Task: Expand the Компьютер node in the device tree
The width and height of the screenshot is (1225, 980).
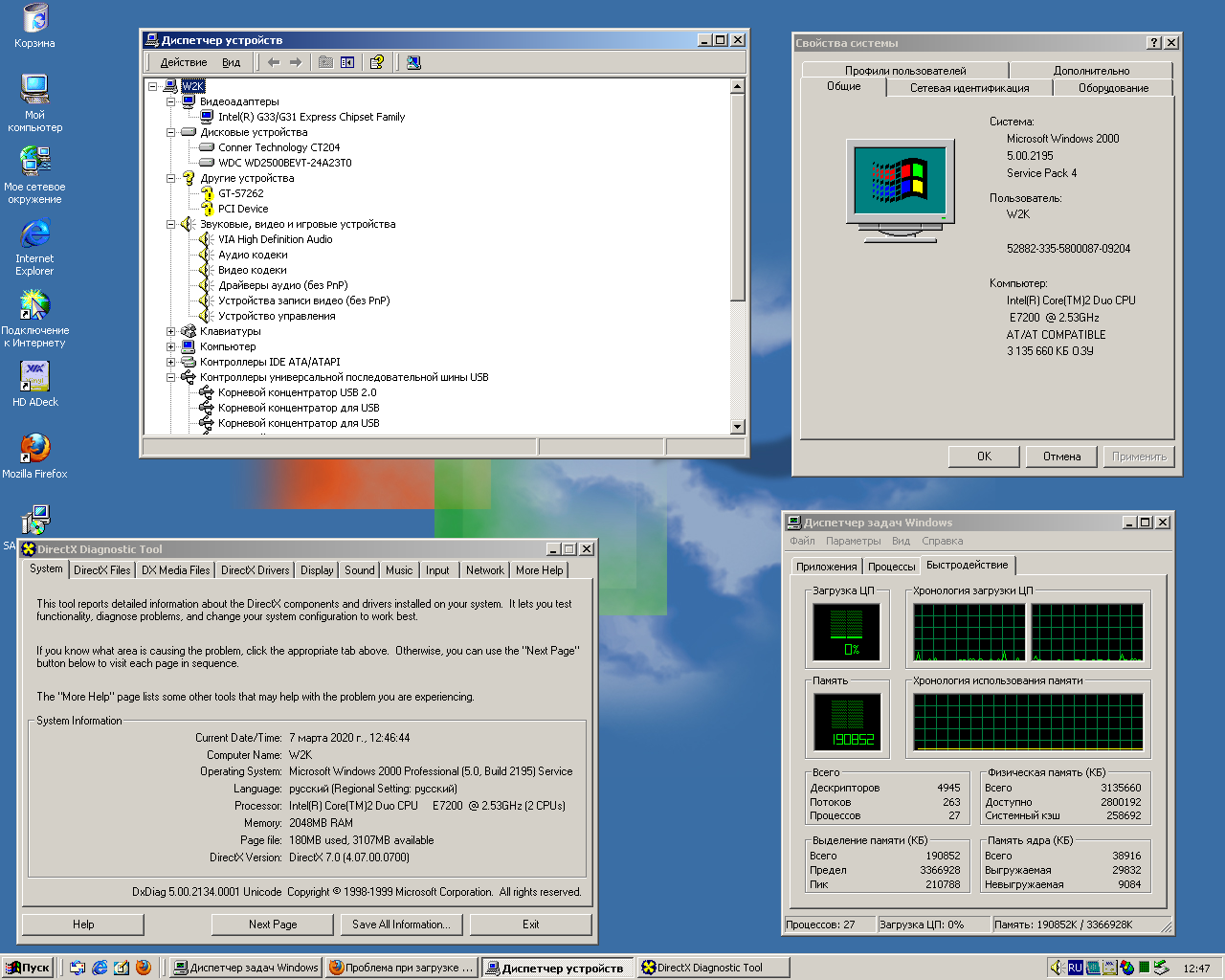Action: (x=171, y=346)
